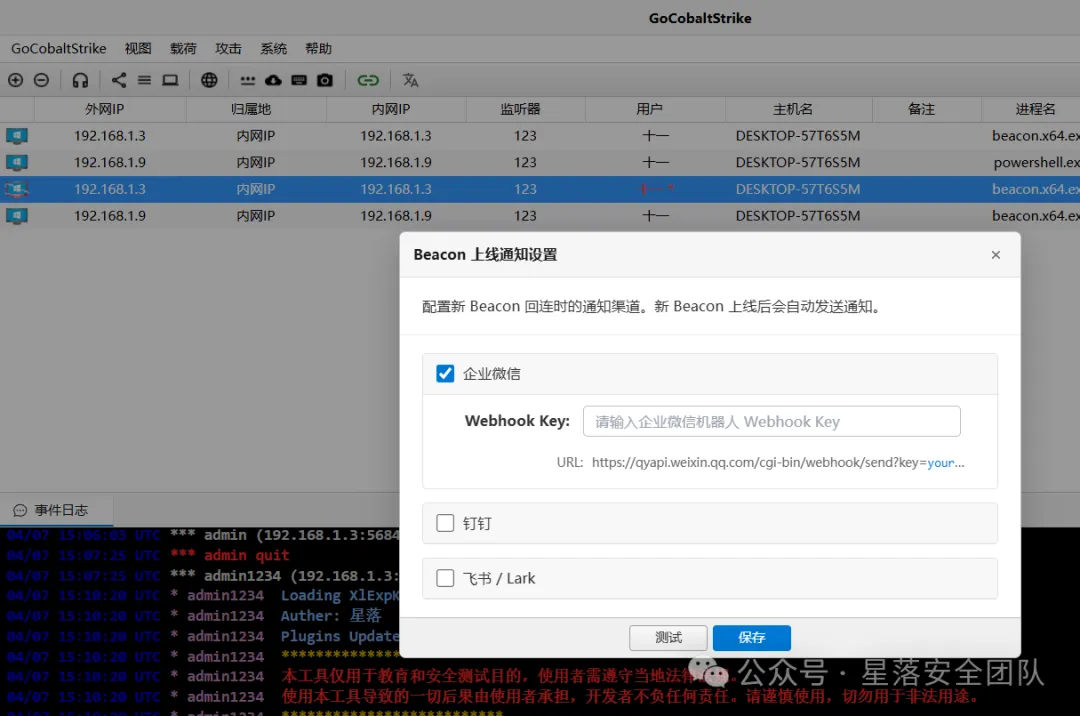Click the keyboard keystrokes icon
The image size is (1080, 716).
[299, 80]
